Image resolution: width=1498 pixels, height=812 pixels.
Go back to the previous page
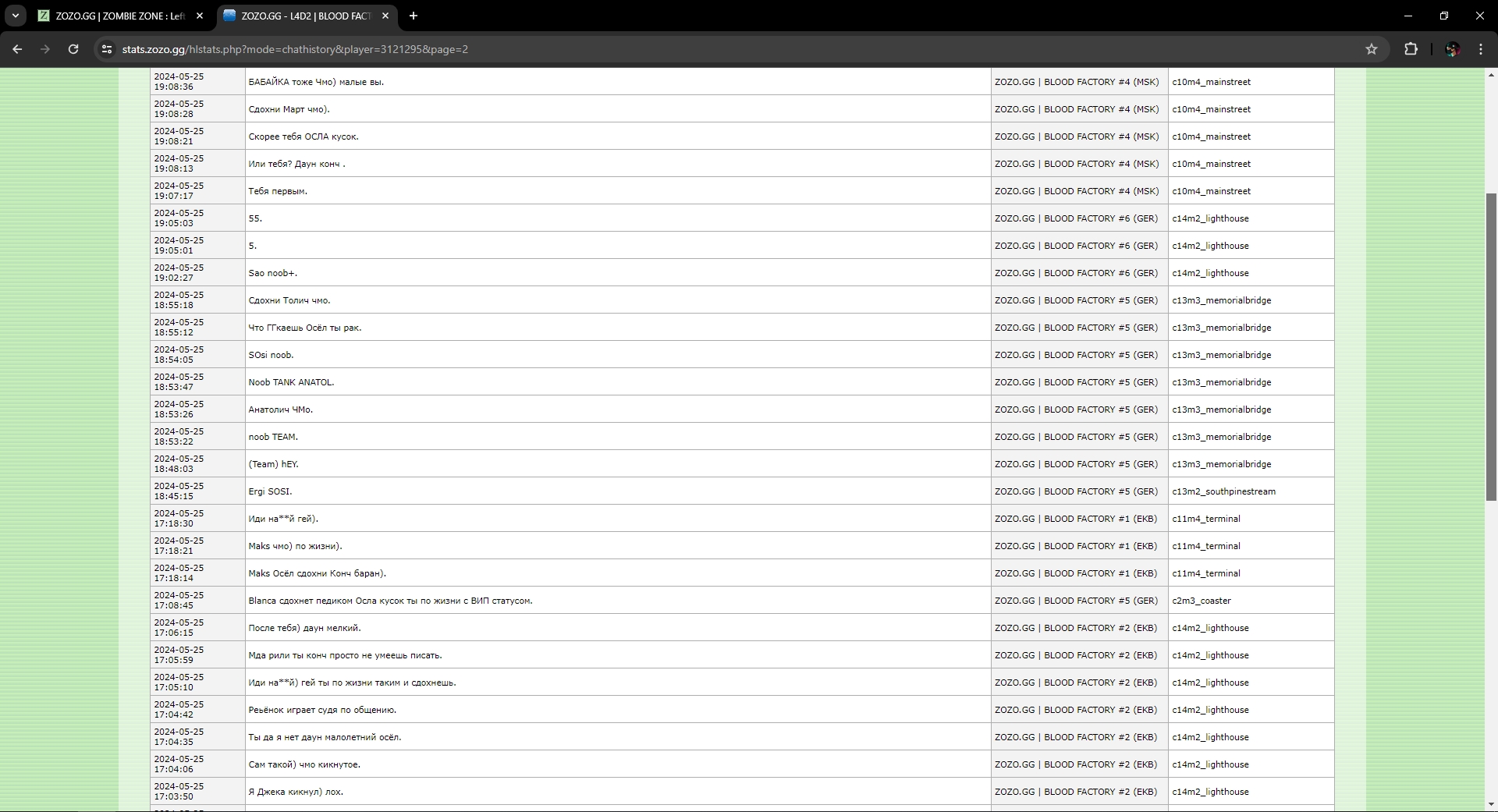tap(17, 49)
